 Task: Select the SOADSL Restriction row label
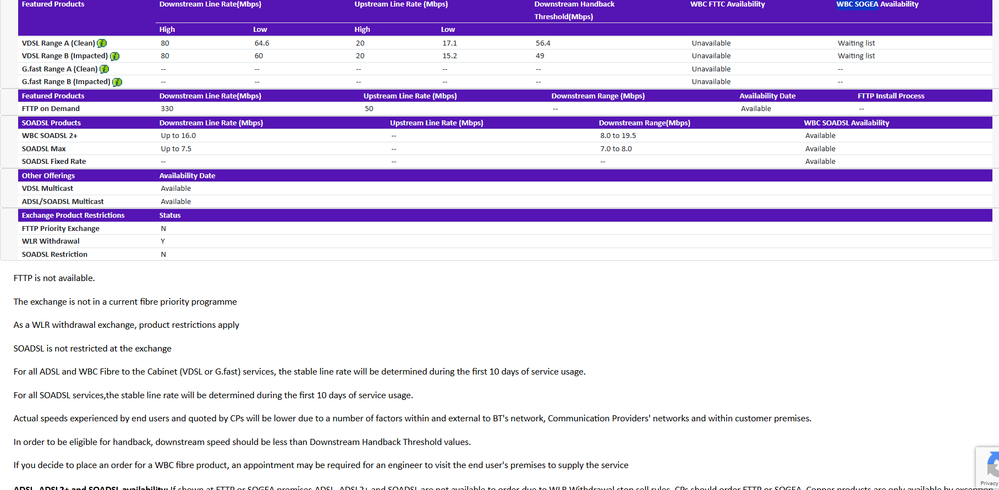[x=55, y=254]
